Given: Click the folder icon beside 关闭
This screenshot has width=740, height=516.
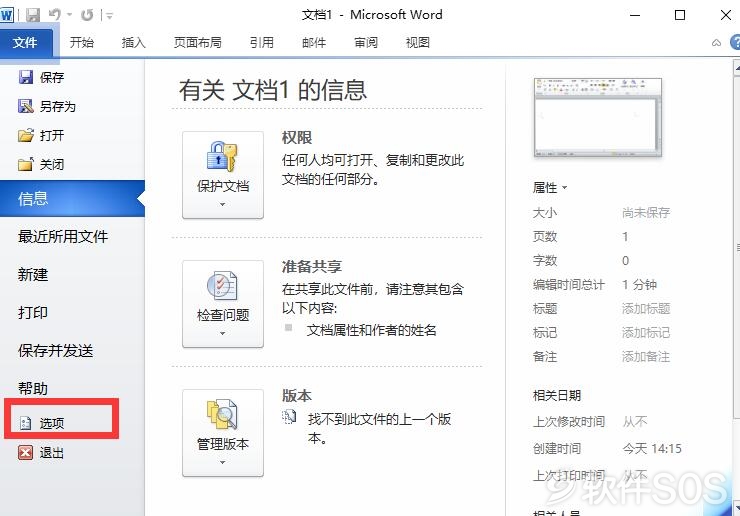Looking at the screenshot, I should 26,164.
